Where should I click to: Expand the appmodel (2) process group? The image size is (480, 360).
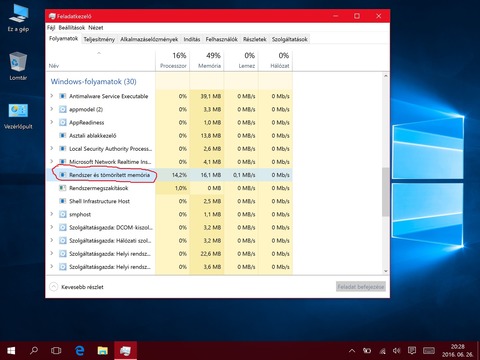point(52,109)
